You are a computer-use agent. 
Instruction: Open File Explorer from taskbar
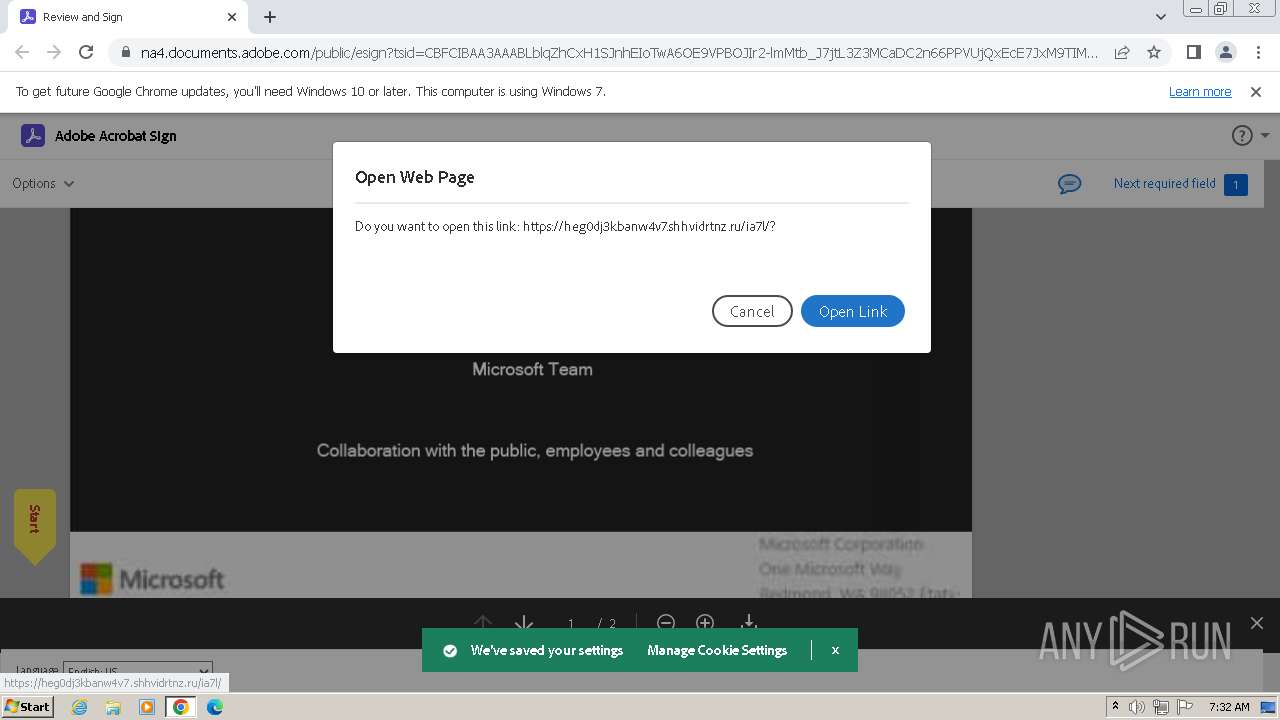pos(113,707)
